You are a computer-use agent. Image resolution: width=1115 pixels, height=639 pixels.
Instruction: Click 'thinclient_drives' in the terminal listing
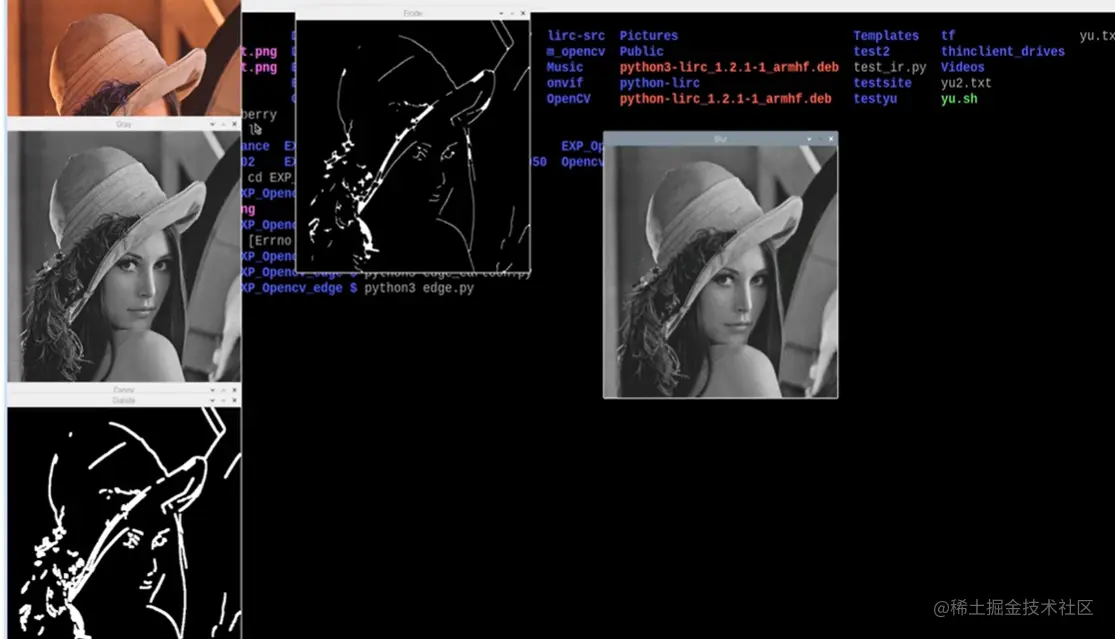(1003, 51)
